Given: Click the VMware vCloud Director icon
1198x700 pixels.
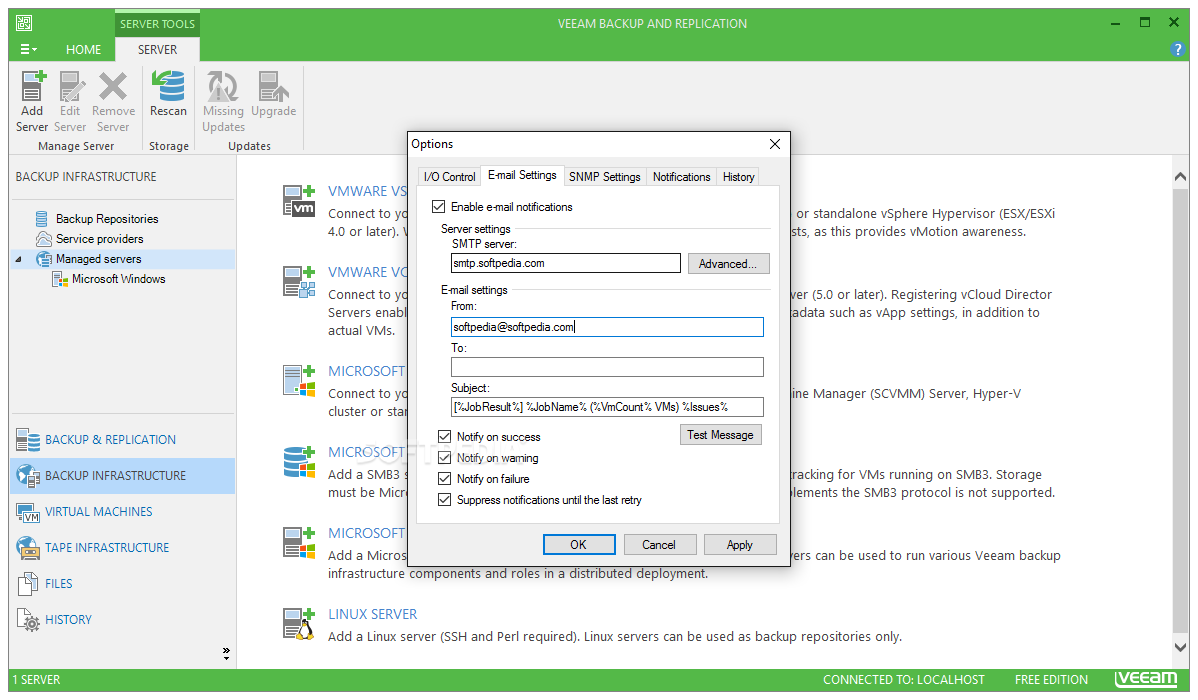Looking at the screenshot, I should tap(299, 281).
